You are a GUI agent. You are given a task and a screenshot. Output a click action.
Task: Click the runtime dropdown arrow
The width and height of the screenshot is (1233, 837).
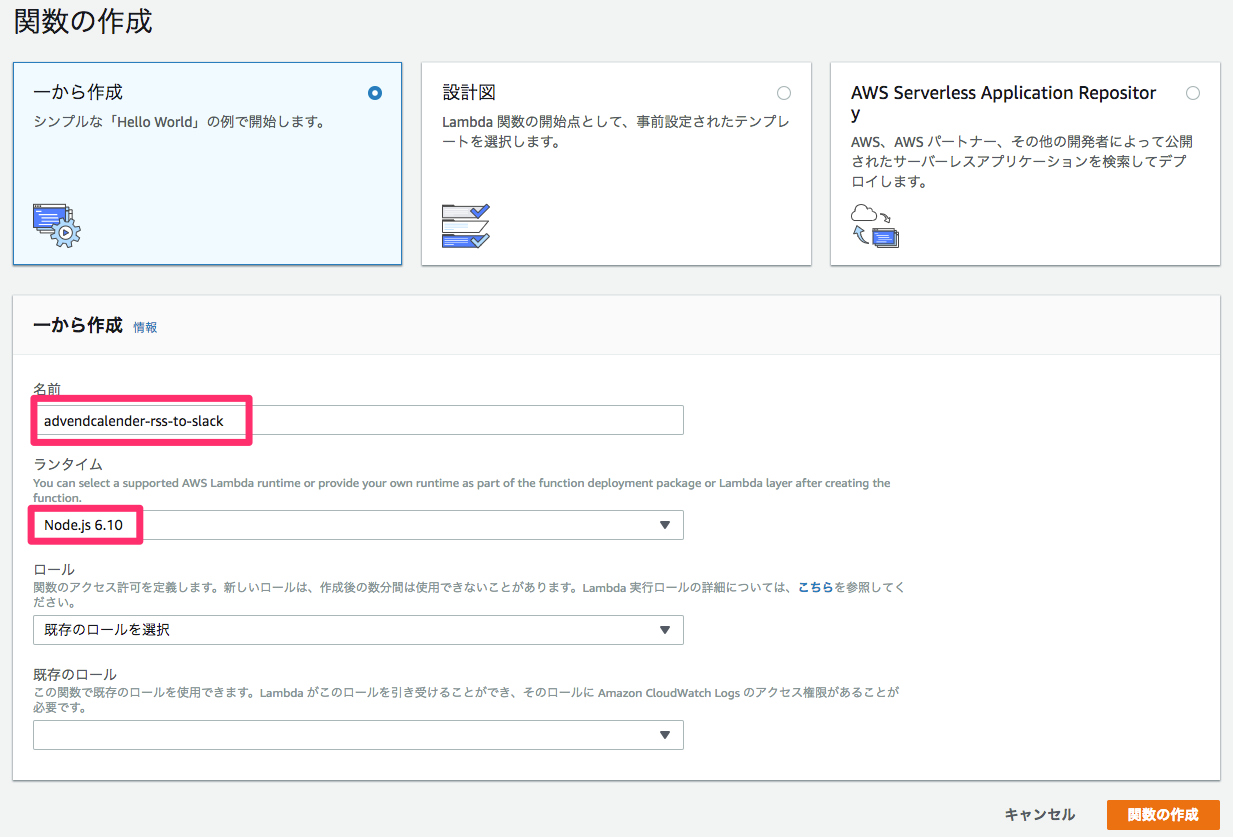665,524
